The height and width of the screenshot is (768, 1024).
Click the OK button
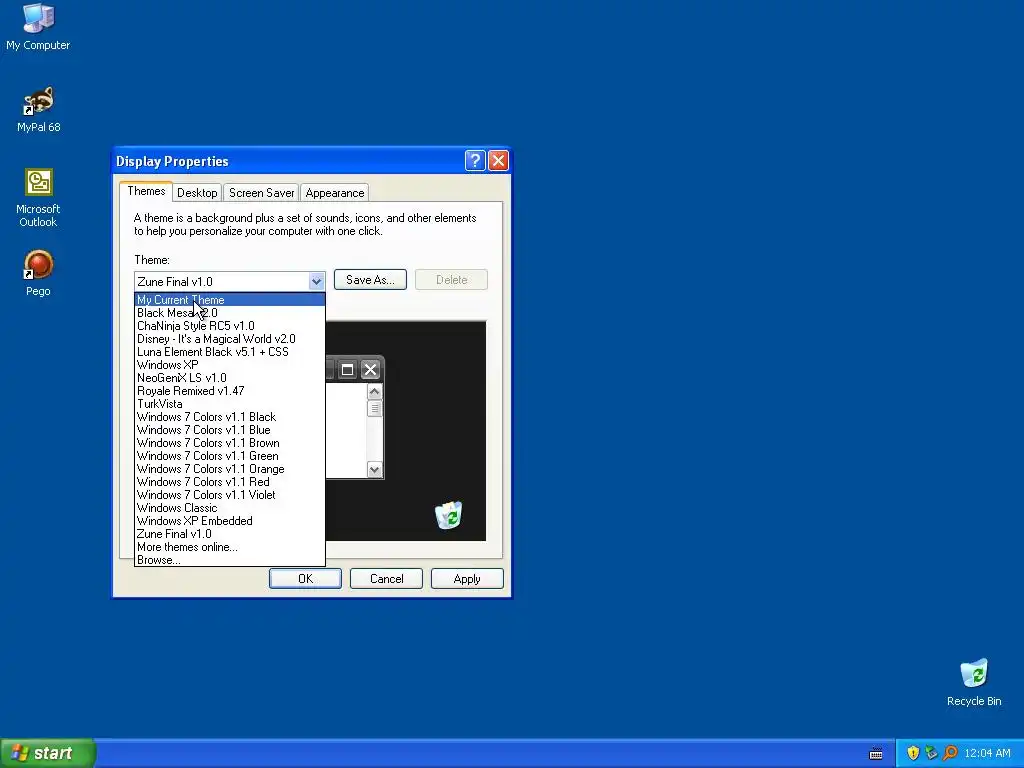coord(306,579)
